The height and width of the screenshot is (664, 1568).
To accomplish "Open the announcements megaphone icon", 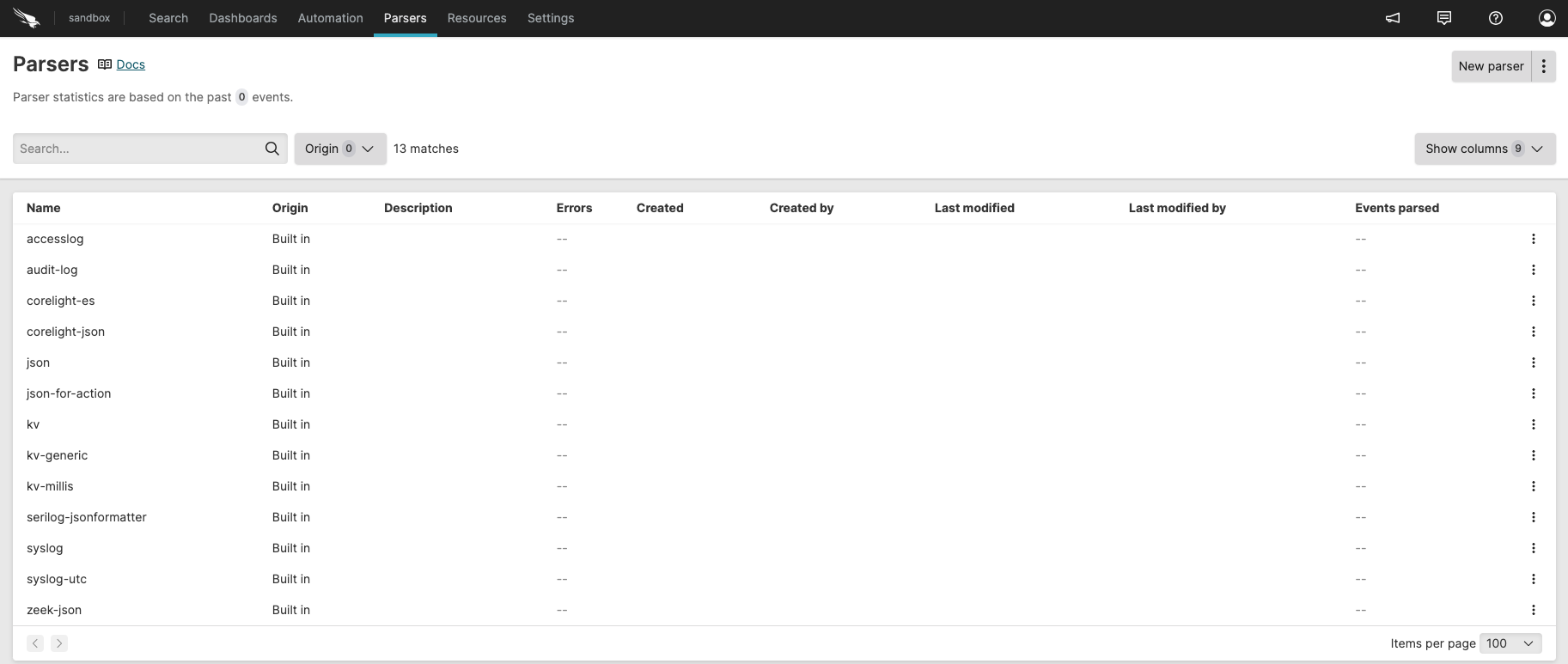I will (1393, 18).
